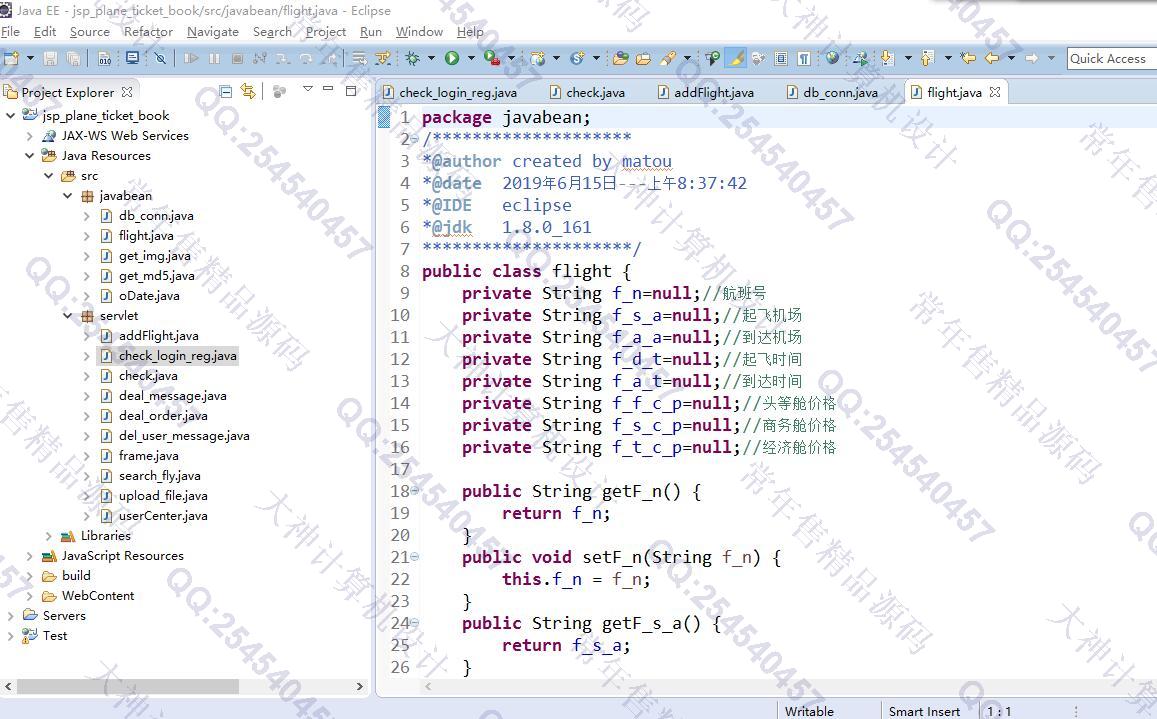Open the Debug configurations dropdown arrow

pos(431,58)
